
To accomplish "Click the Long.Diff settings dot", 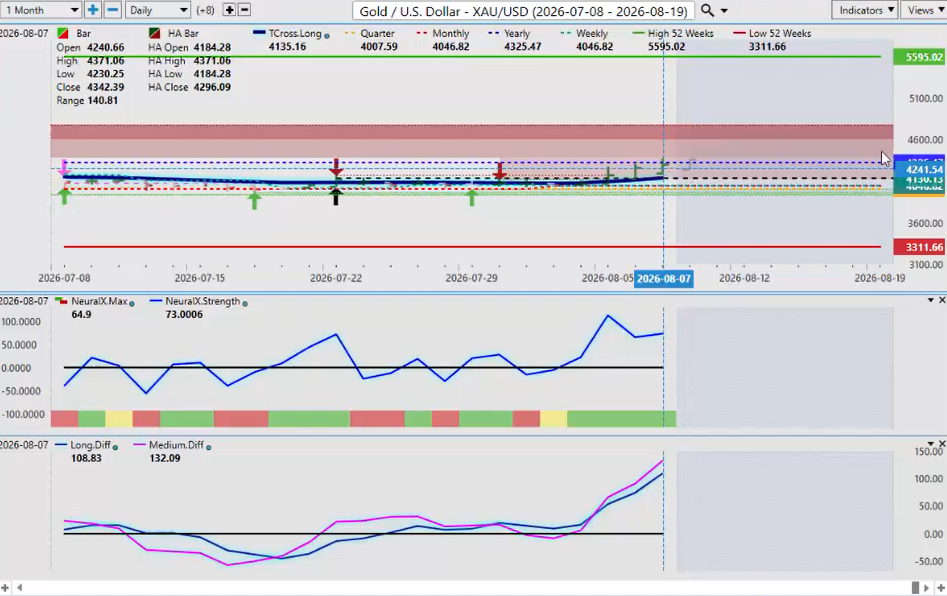I will (115, 447).
